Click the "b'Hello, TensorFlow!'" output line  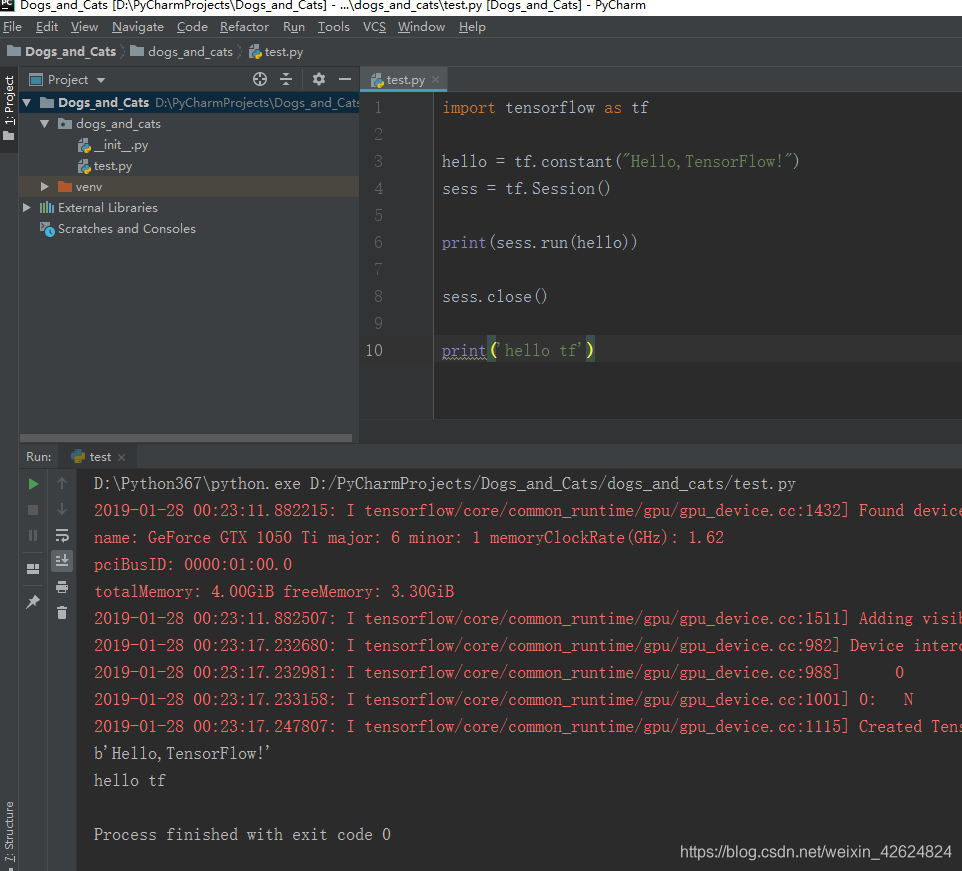182,754
